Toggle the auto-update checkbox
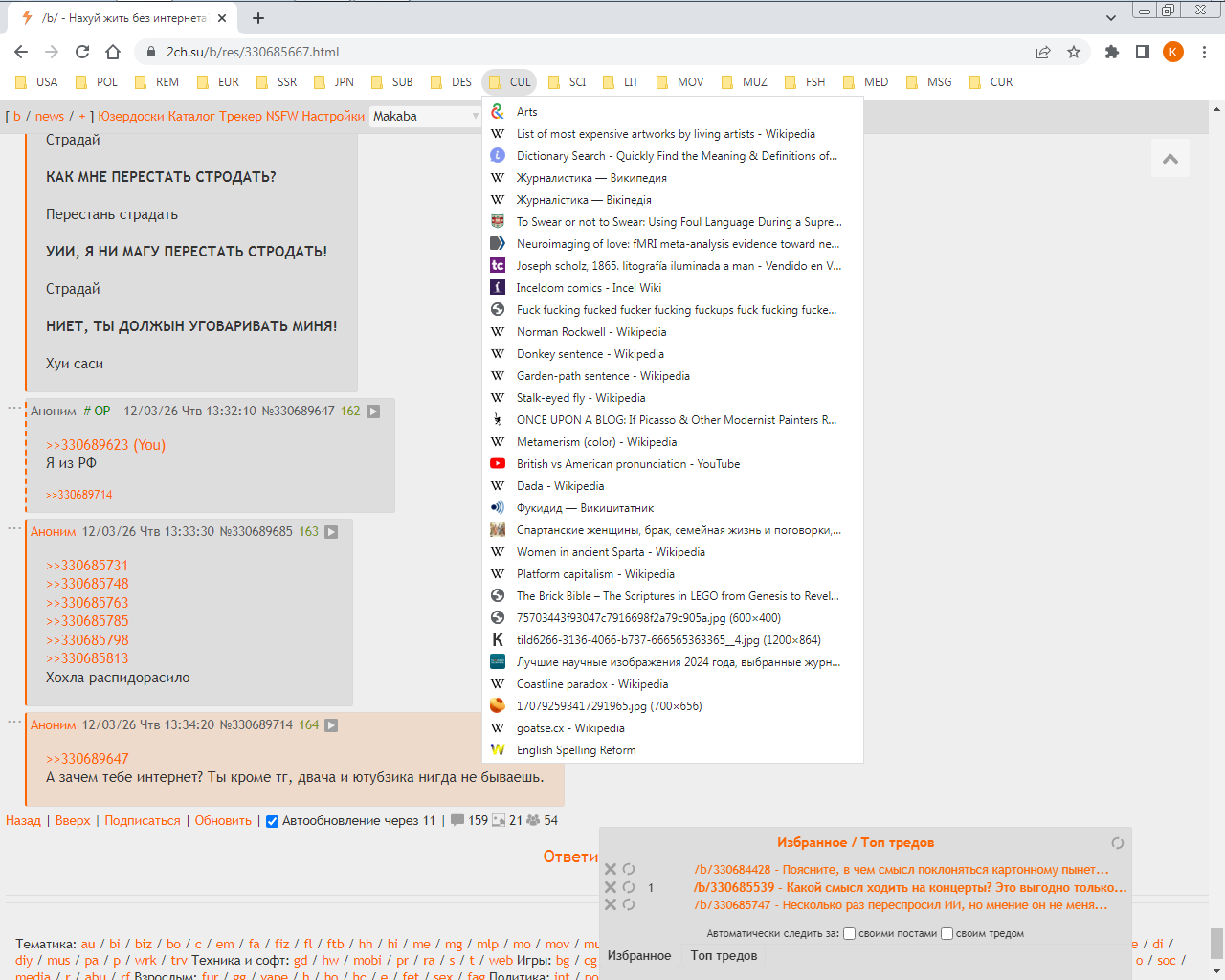The width and height of the screenshot is (1225, 980). point(272,821)
